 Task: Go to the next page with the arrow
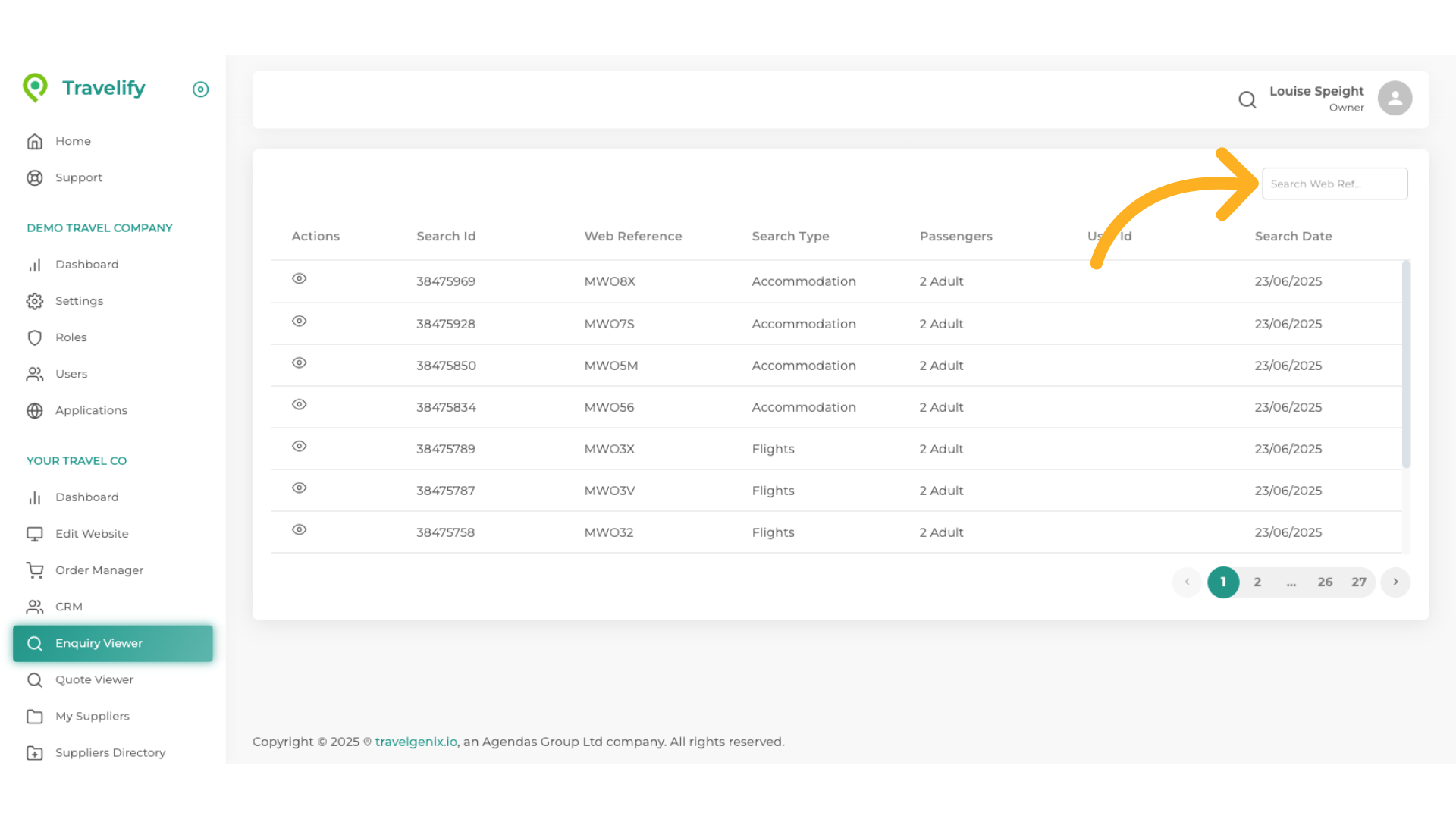[1395, 582]
